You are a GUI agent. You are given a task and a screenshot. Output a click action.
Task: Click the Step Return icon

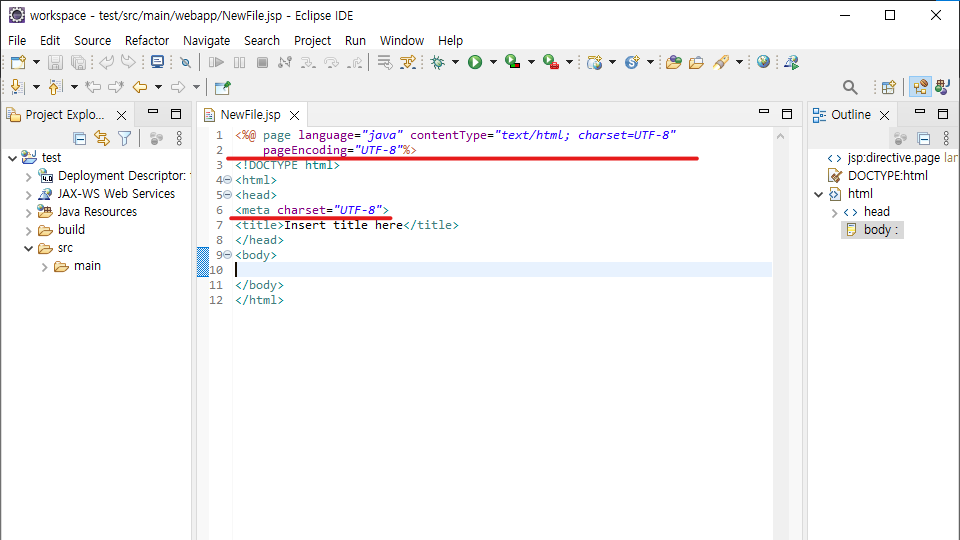[354, 62]
